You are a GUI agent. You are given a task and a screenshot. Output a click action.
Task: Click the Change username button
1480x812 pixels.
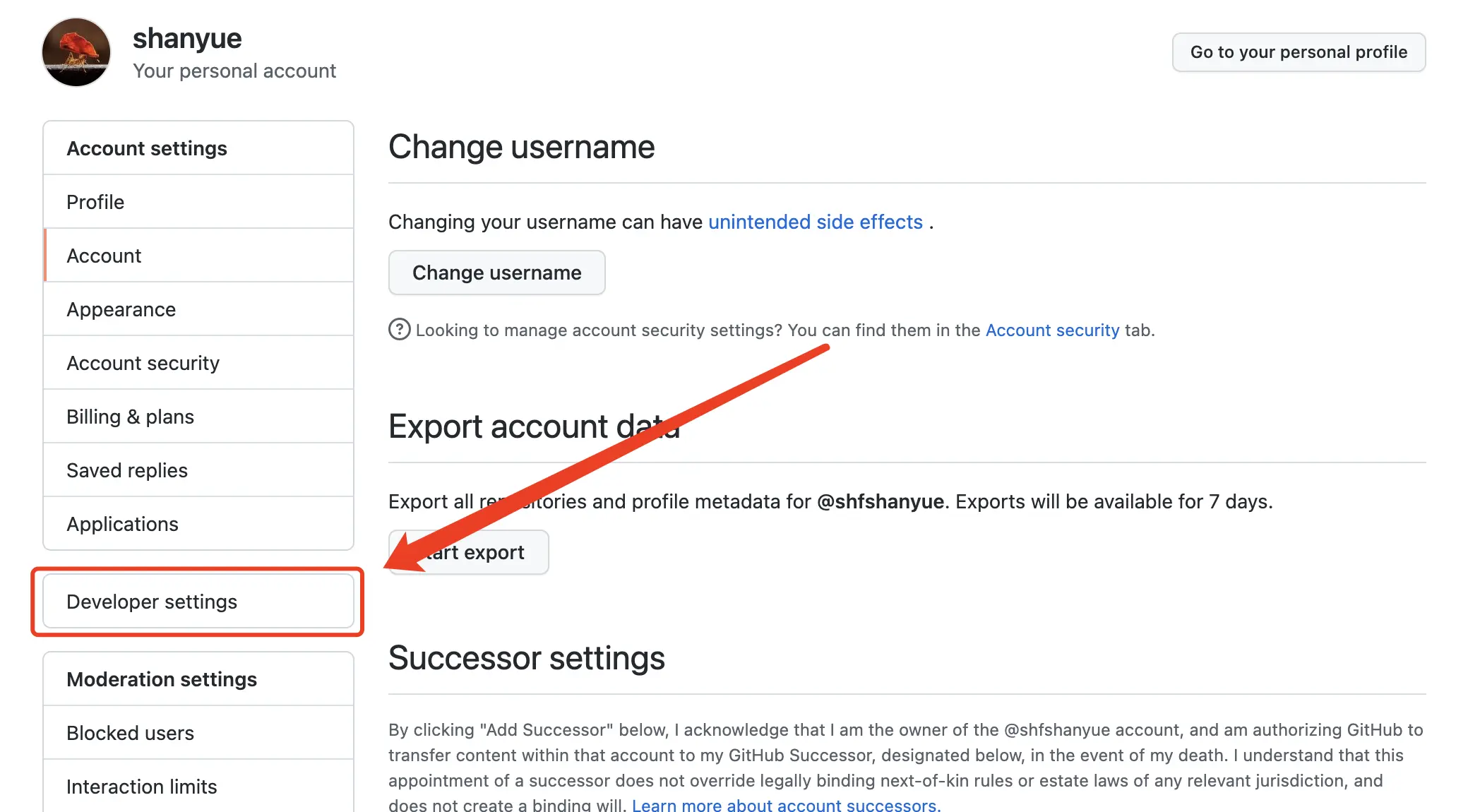pos(497,273)
